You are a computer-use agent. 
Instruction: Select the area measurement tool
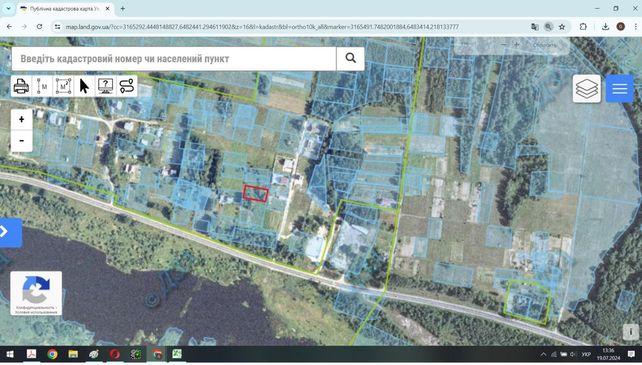tap(63, 86)
